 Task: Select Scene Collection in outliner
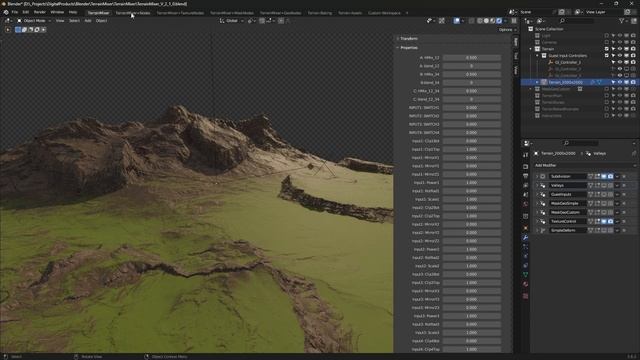click(549, 29)
